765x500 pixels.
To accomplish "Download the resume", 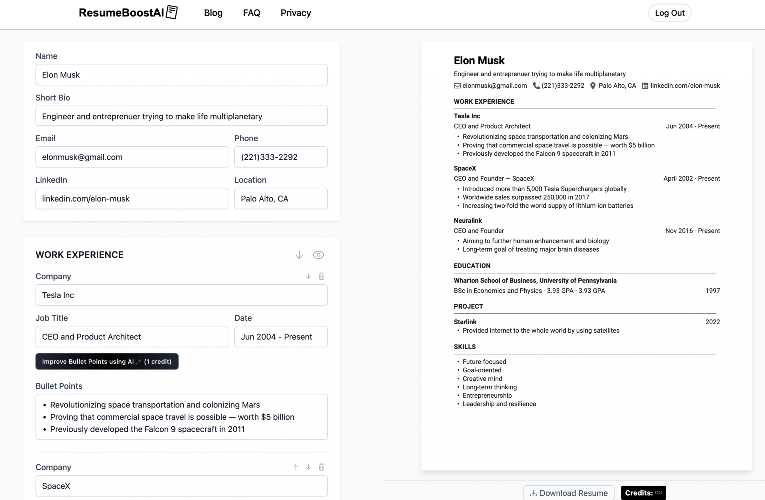I will coord(568,492).
